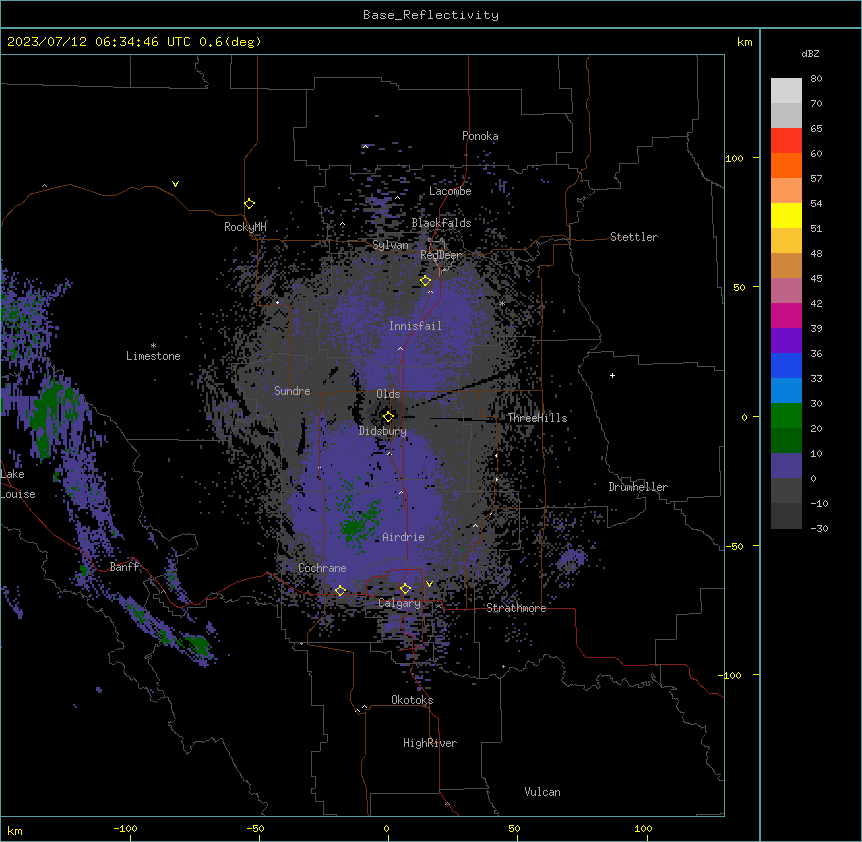Select the slate purple 0-10 dBZ band

[x=786, y=466]
